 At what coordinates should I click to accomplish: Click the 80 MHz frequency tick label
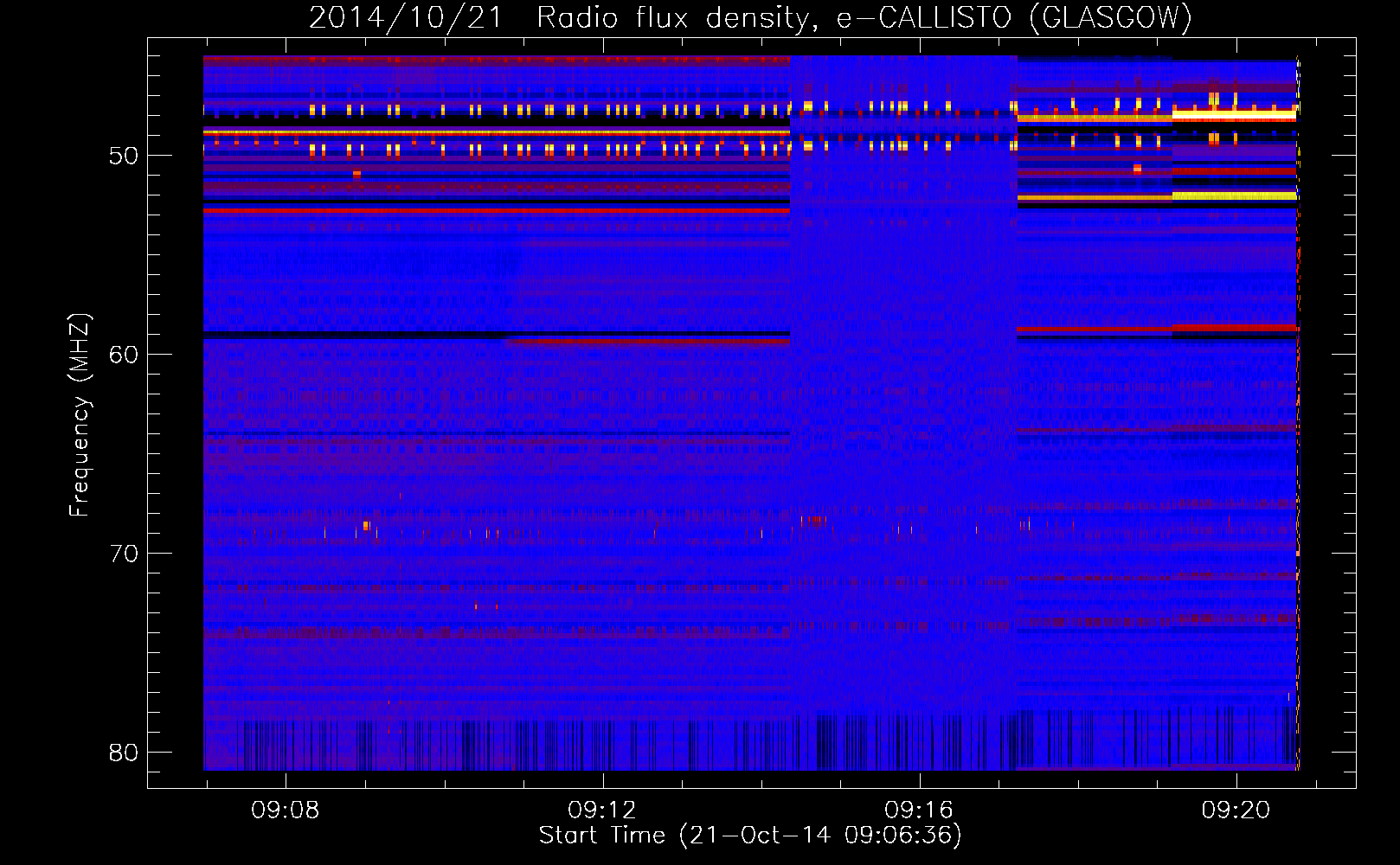point(124,753)
